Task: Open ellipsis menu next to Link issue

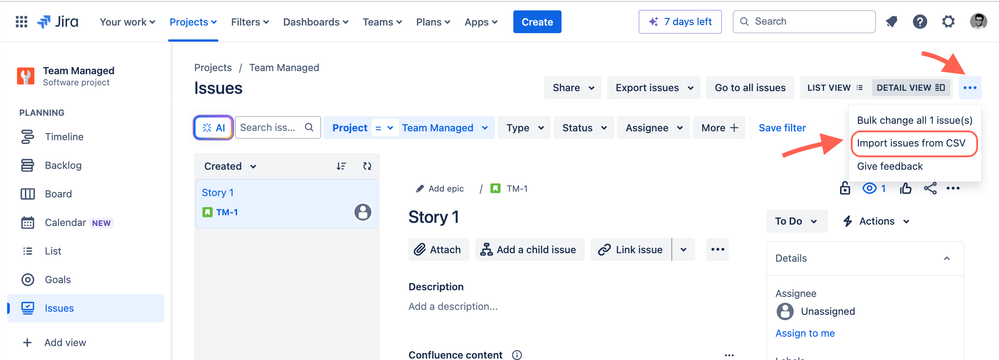Action: point(717,250)
